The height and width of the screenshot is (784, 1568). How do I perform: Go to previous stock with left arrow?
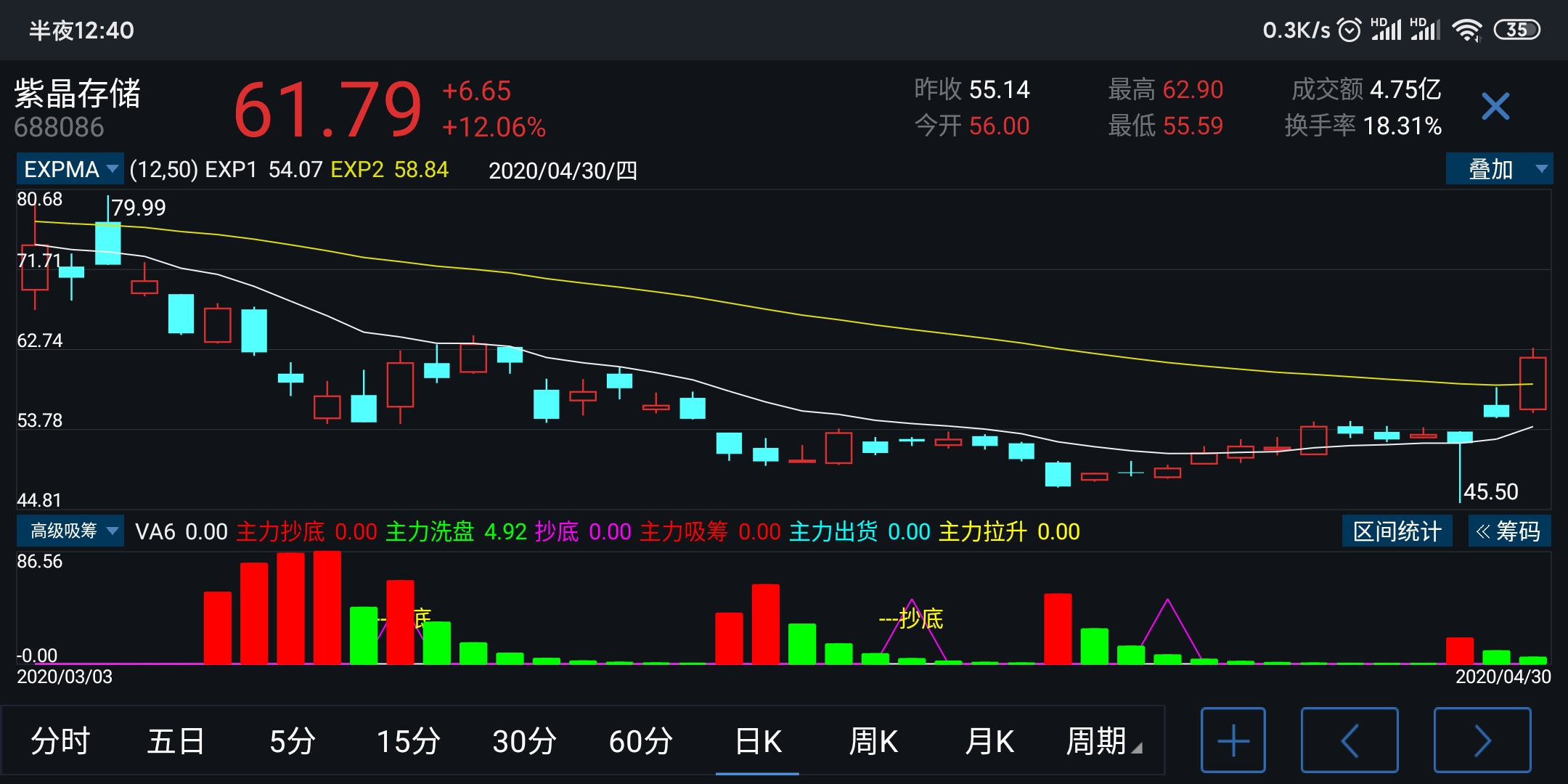point(1349,740)
